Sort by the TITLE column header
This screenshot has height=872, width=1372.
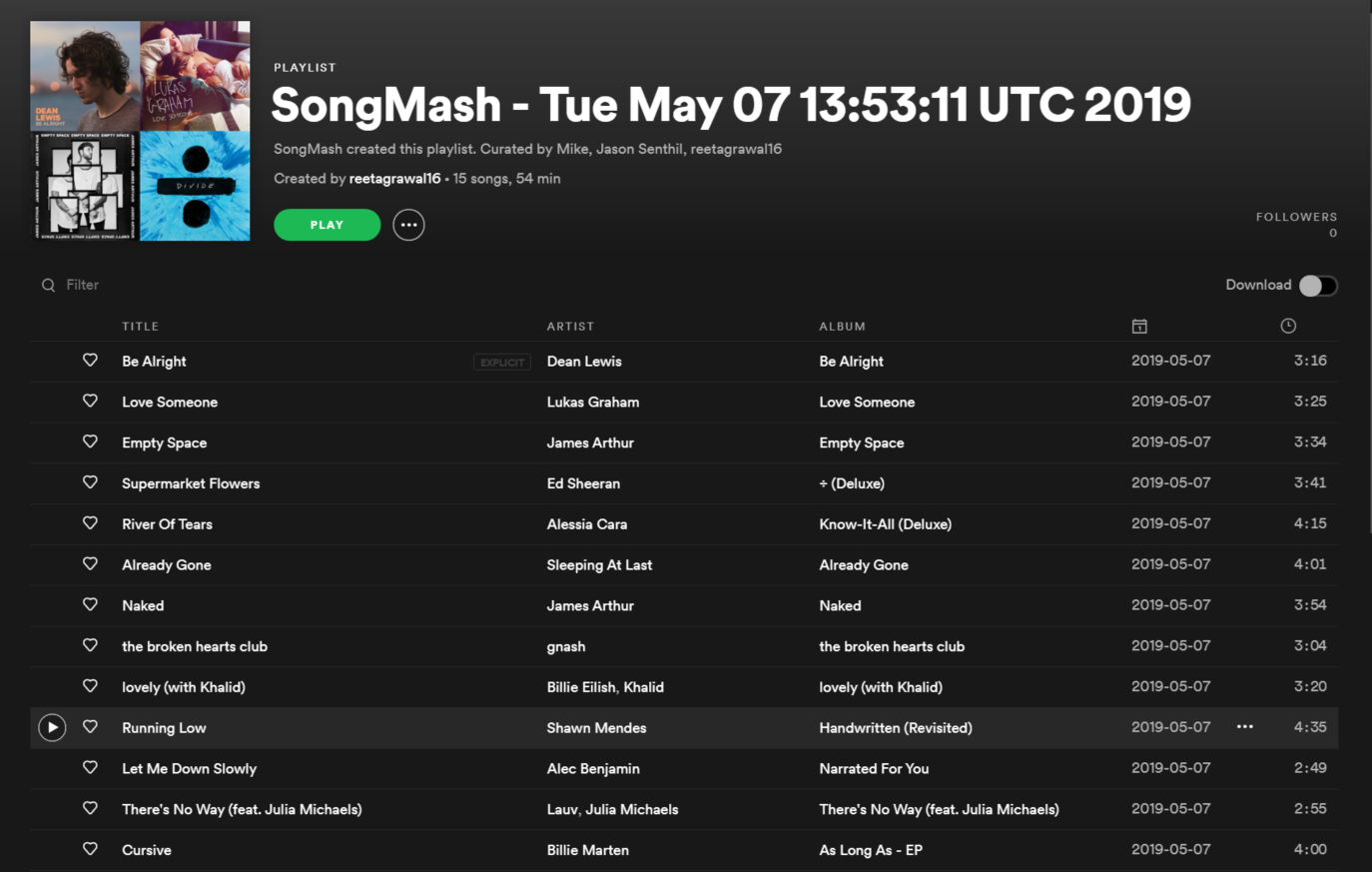(141, 327)
